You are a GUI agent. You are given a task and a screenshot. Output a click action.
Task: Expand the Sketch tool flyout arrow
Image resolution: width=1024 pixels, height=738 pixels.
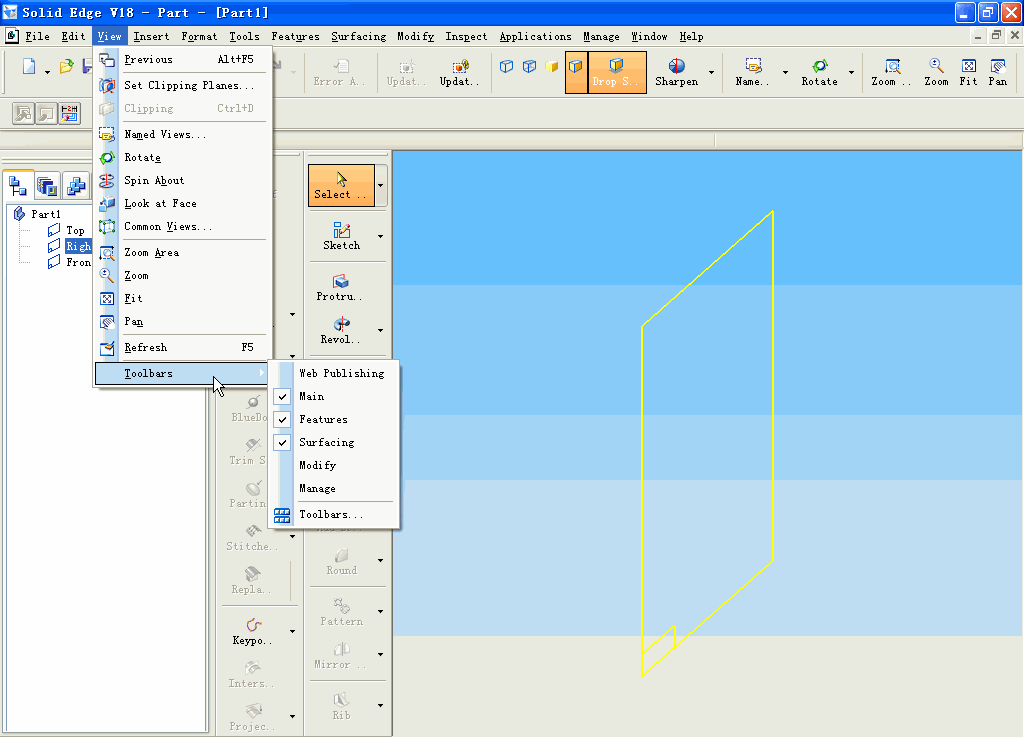(381, 236)
